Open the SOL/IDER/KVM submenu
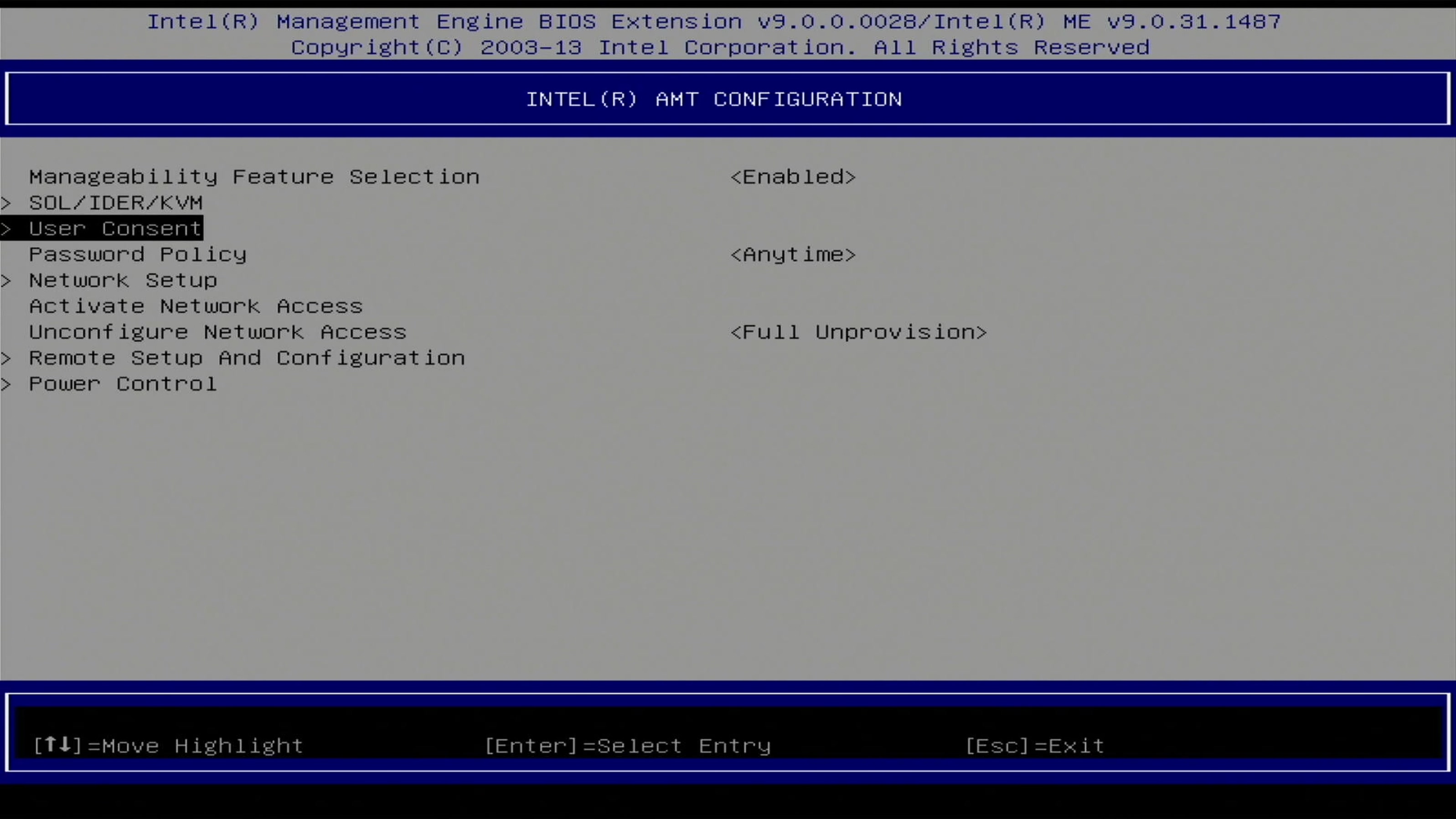 (x=115, y=202)
